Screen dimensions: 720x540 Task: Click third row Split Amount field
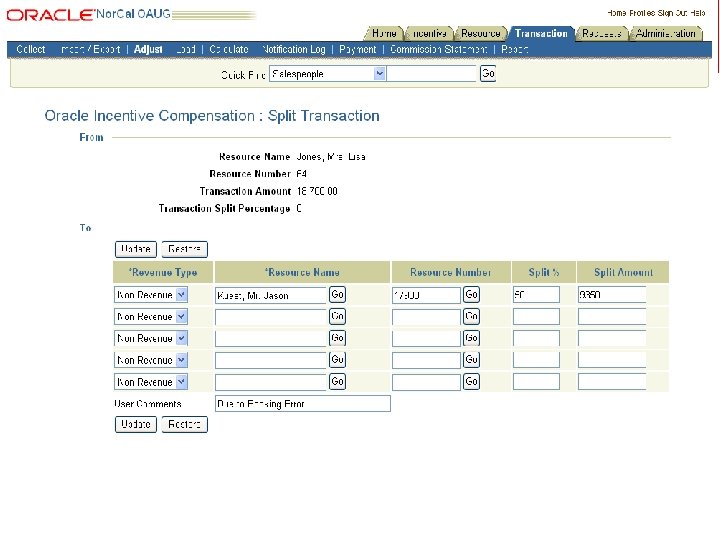(612, 338)
